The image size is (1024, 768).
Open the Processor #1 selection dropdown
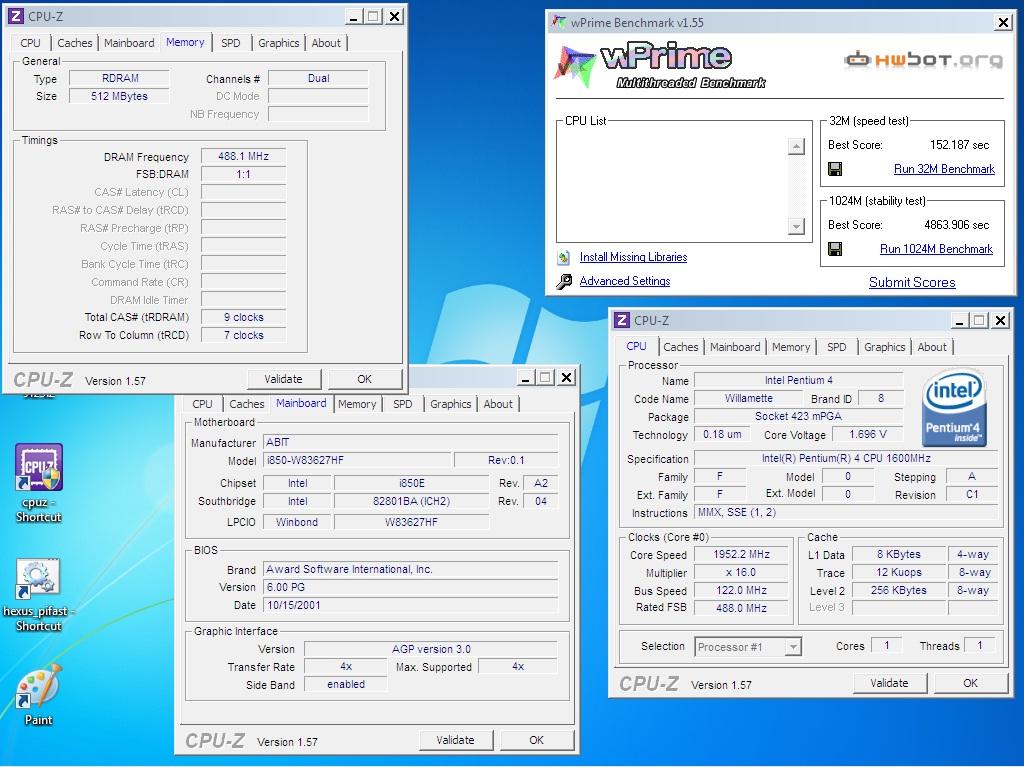click(748, 647)
